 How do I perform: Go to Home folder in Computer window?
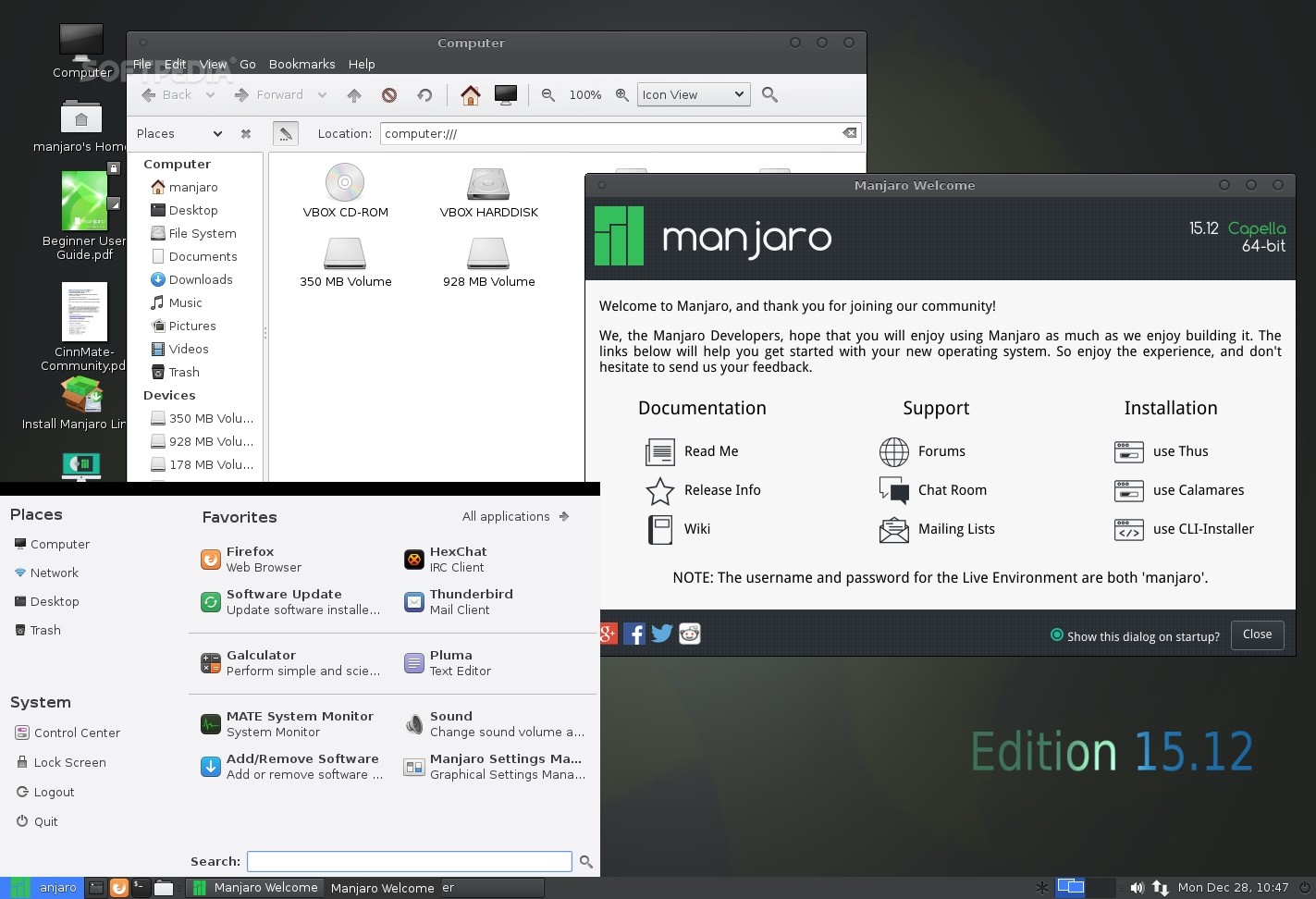[x=470, y=95]
